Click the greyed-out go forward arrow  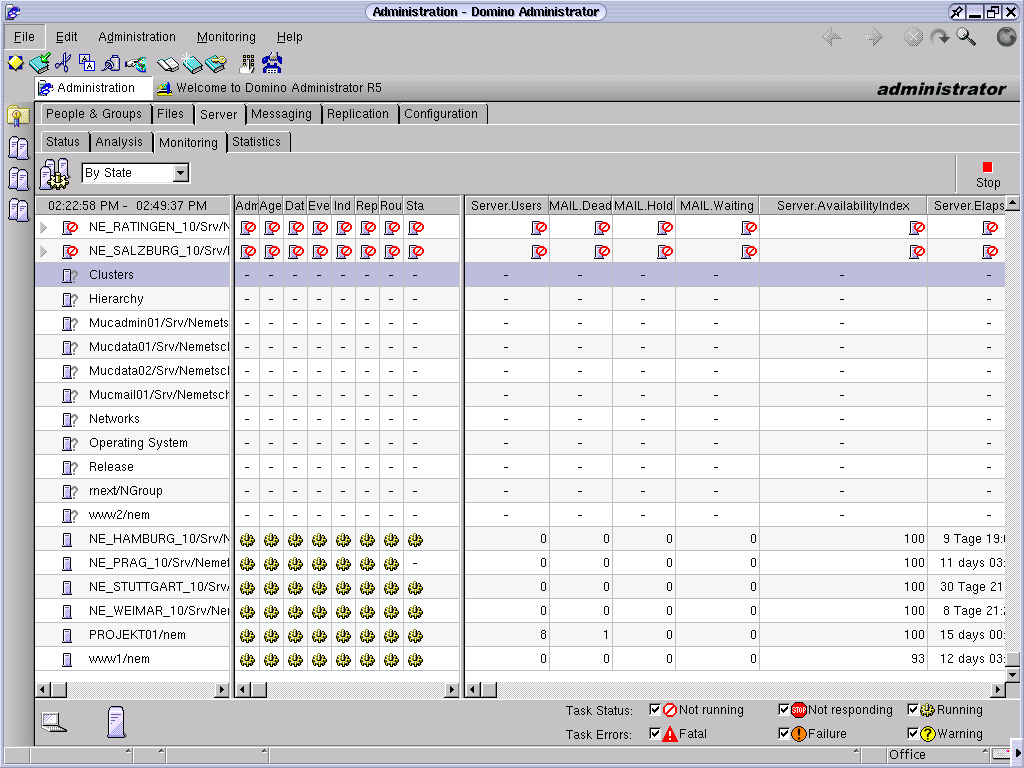pyautogui.click(x=873, y=37)
